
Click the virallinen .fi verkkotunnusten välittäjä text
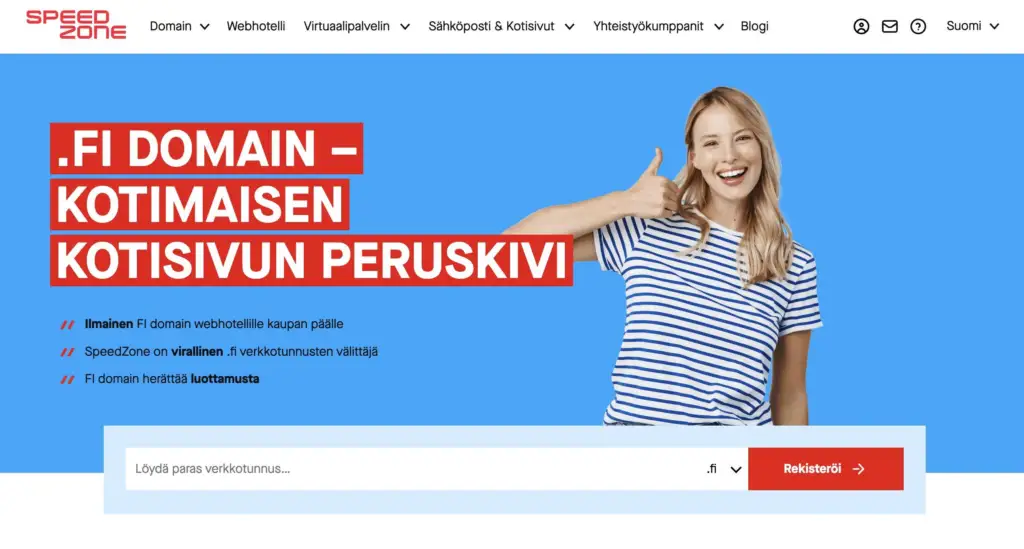coord(274,351)
